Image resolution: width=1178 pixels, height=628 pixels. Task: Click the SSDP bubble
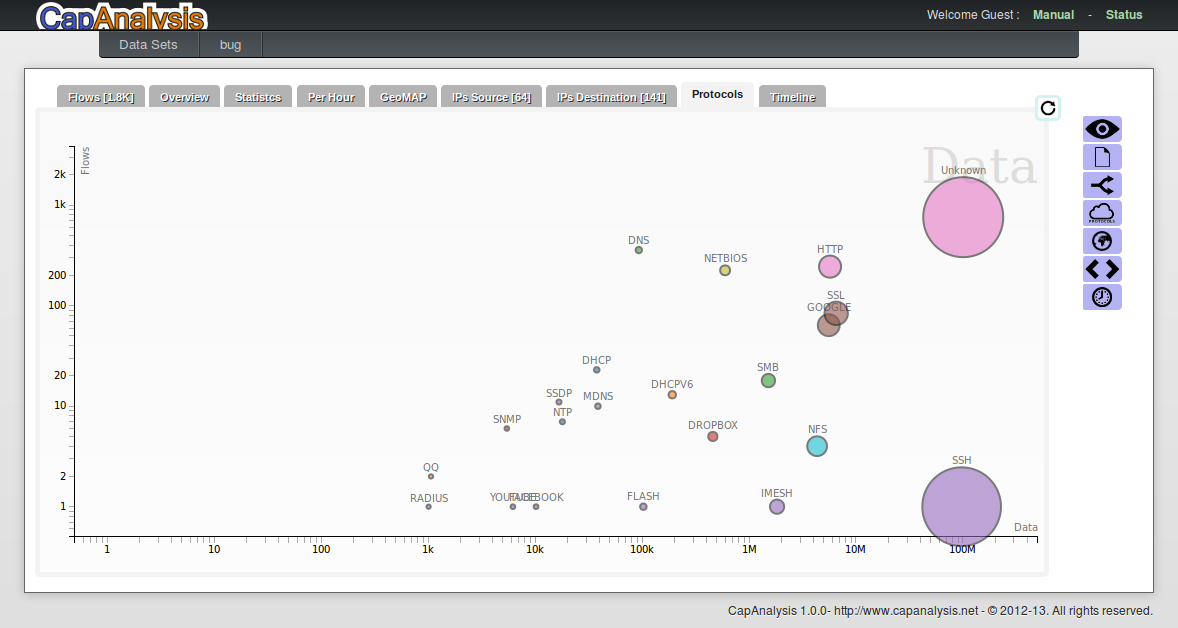pyautogui.click(x=559, y=403)
